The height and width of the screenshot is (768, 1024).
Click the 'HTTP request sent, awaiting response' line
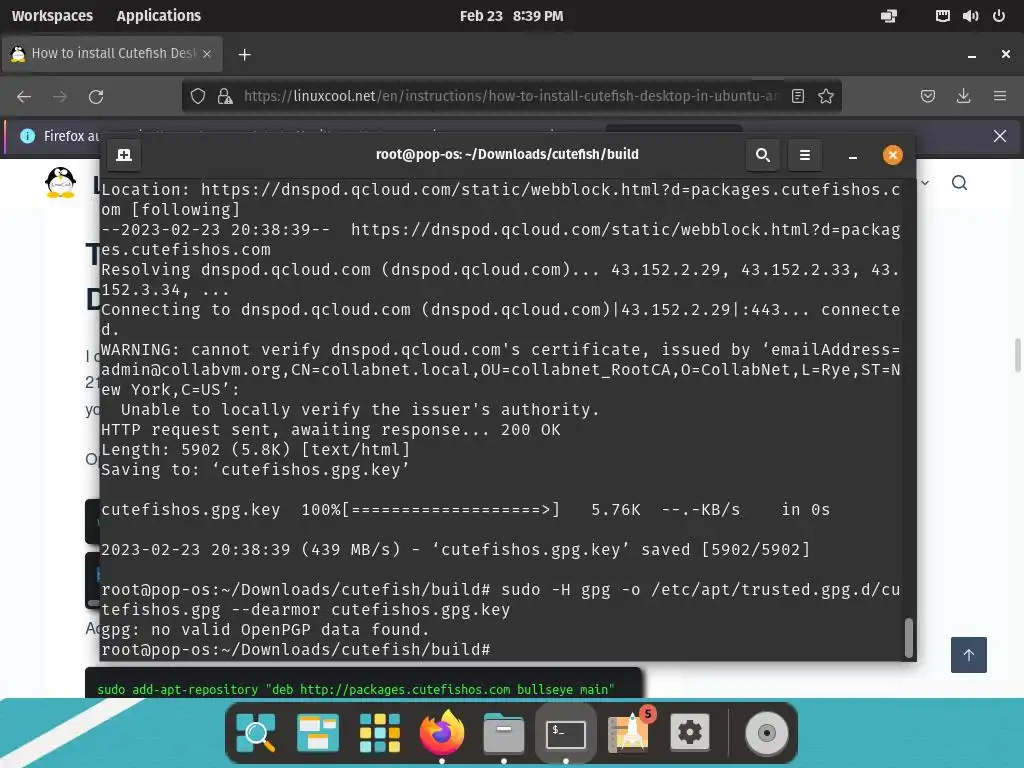[330, 430]
